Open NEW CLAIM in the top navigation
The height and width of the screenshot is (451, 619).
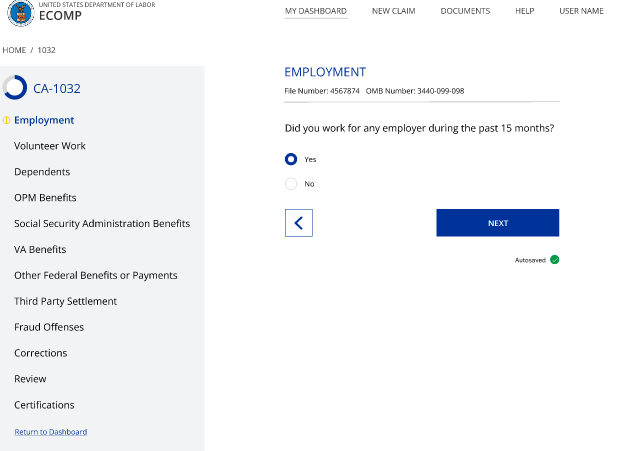click(x=394, y=11)
